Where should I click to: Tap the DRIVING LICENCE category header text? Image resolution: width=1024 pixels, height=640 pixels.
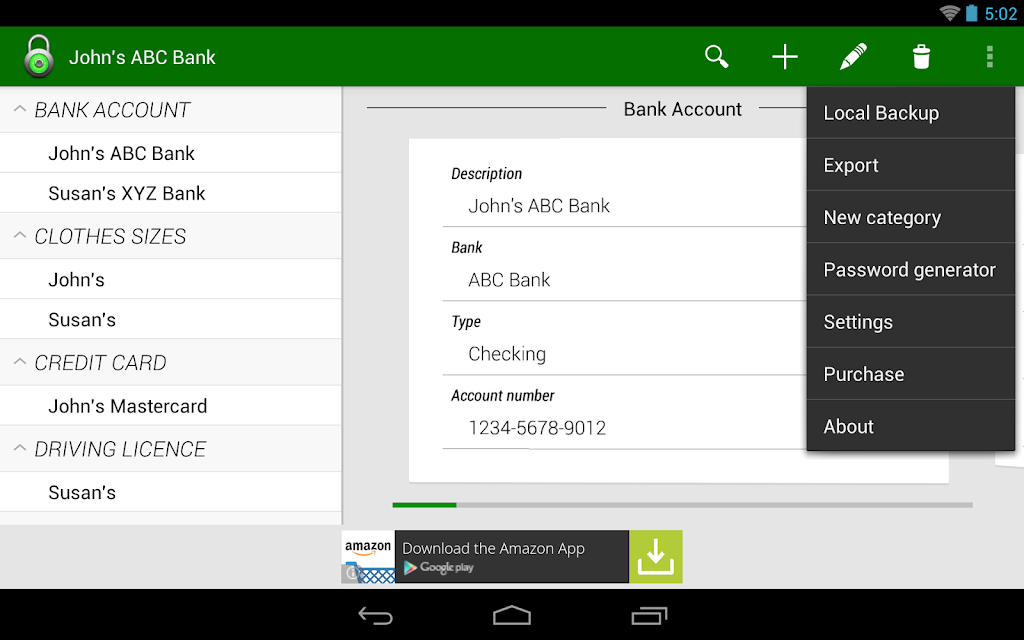[x=120, y=449]
